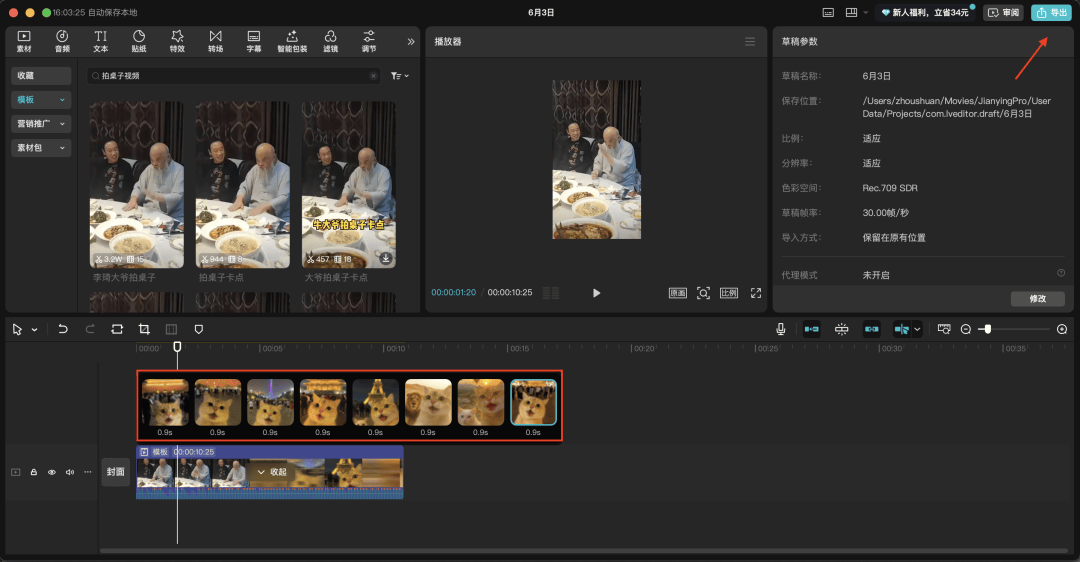Toggle the track lock icon

tap(33, 472)
